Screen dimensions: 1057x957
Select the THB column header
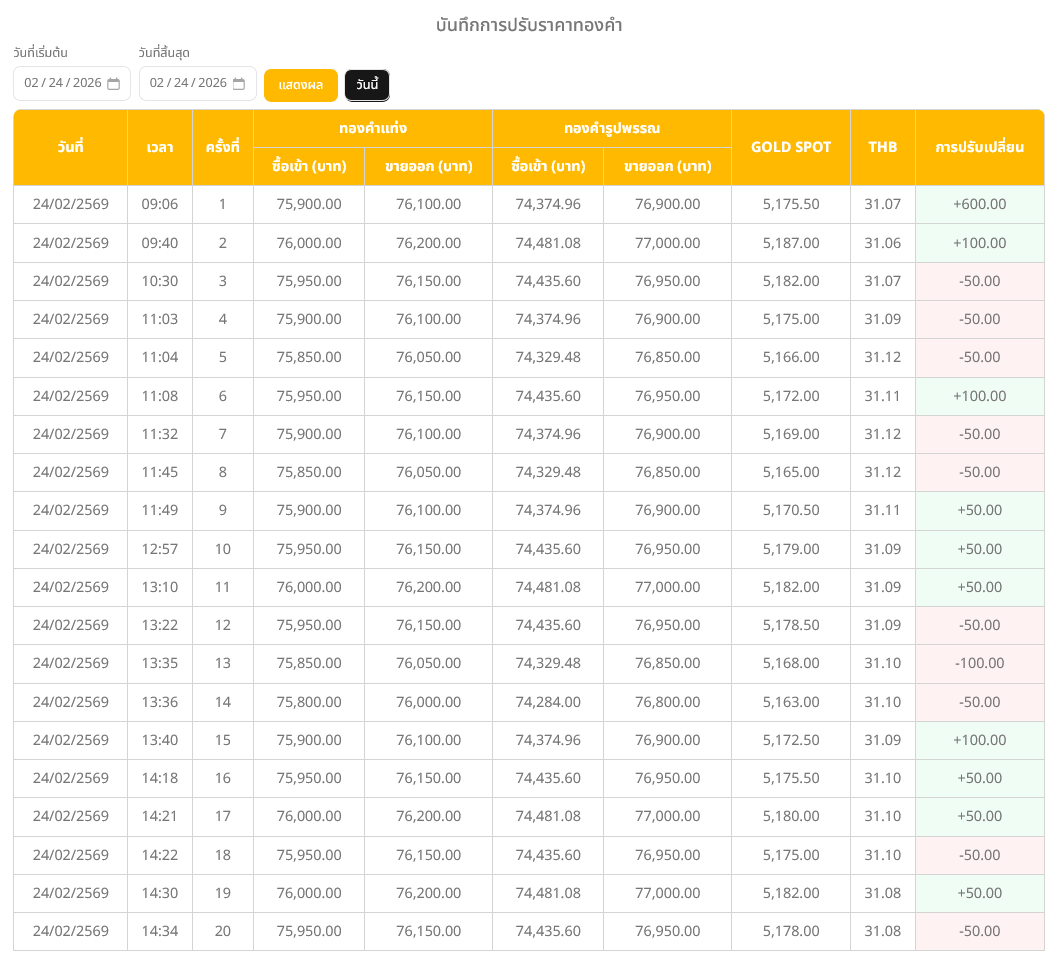point(882,147)
